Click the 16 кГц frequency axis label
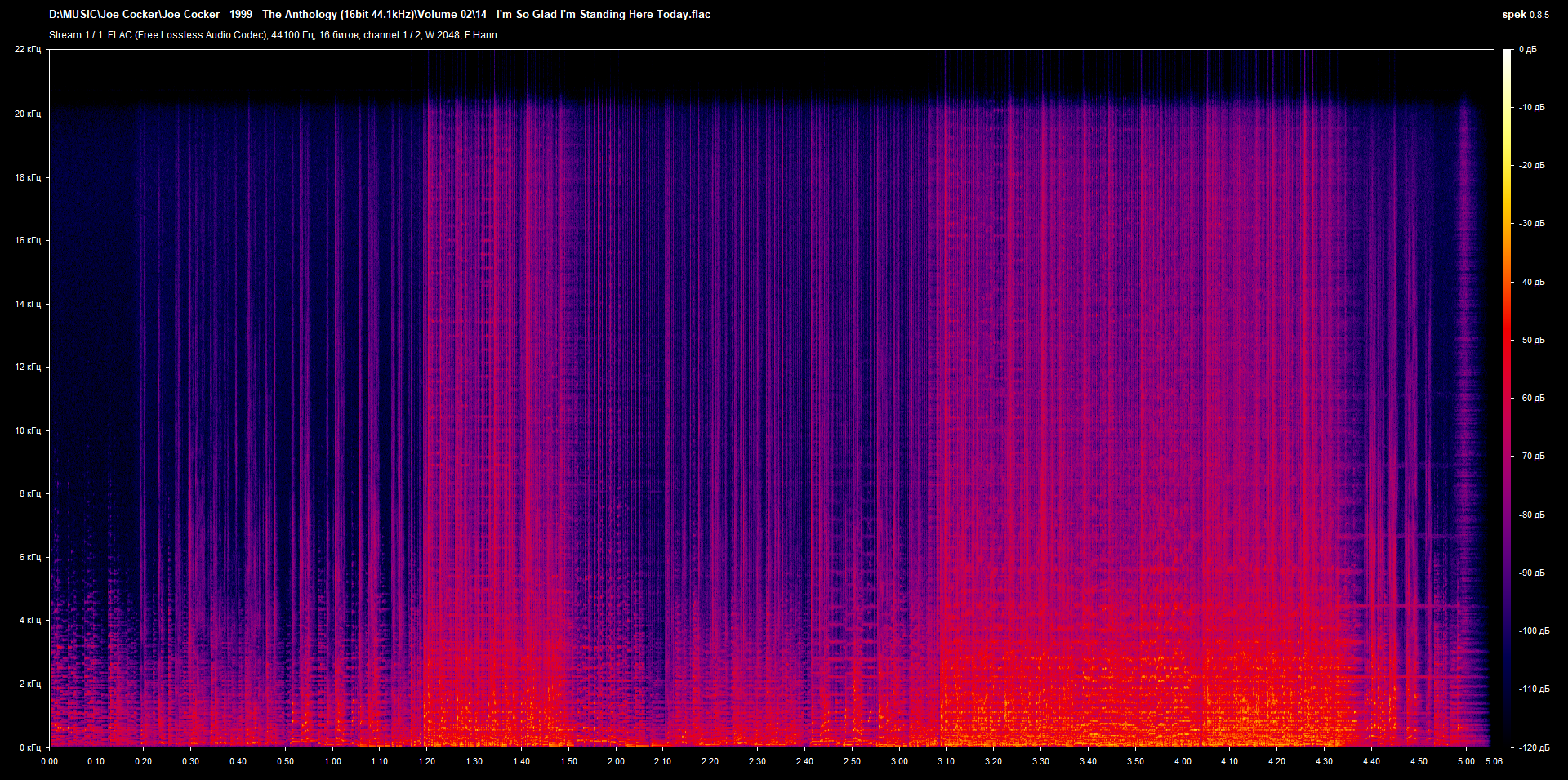 [28, 240]
